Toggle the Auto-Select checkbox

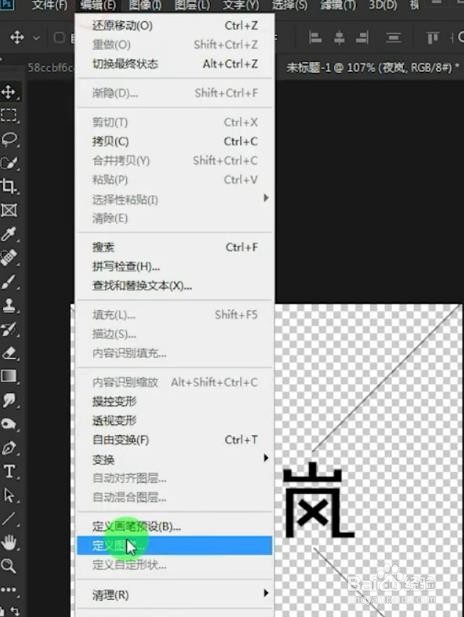tap(59, 38)
